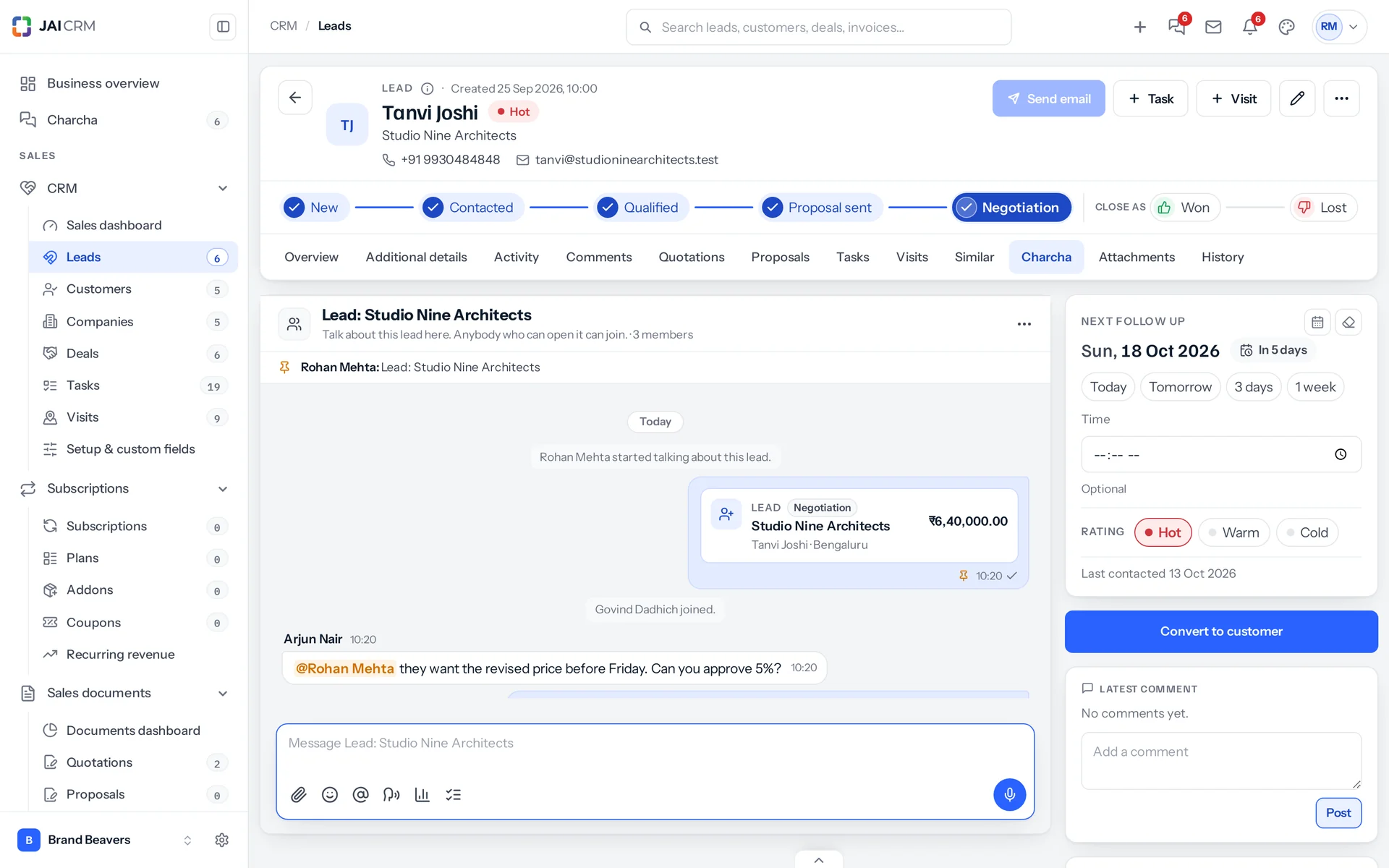Open the mail envelope icon in header

(1213, 27)
